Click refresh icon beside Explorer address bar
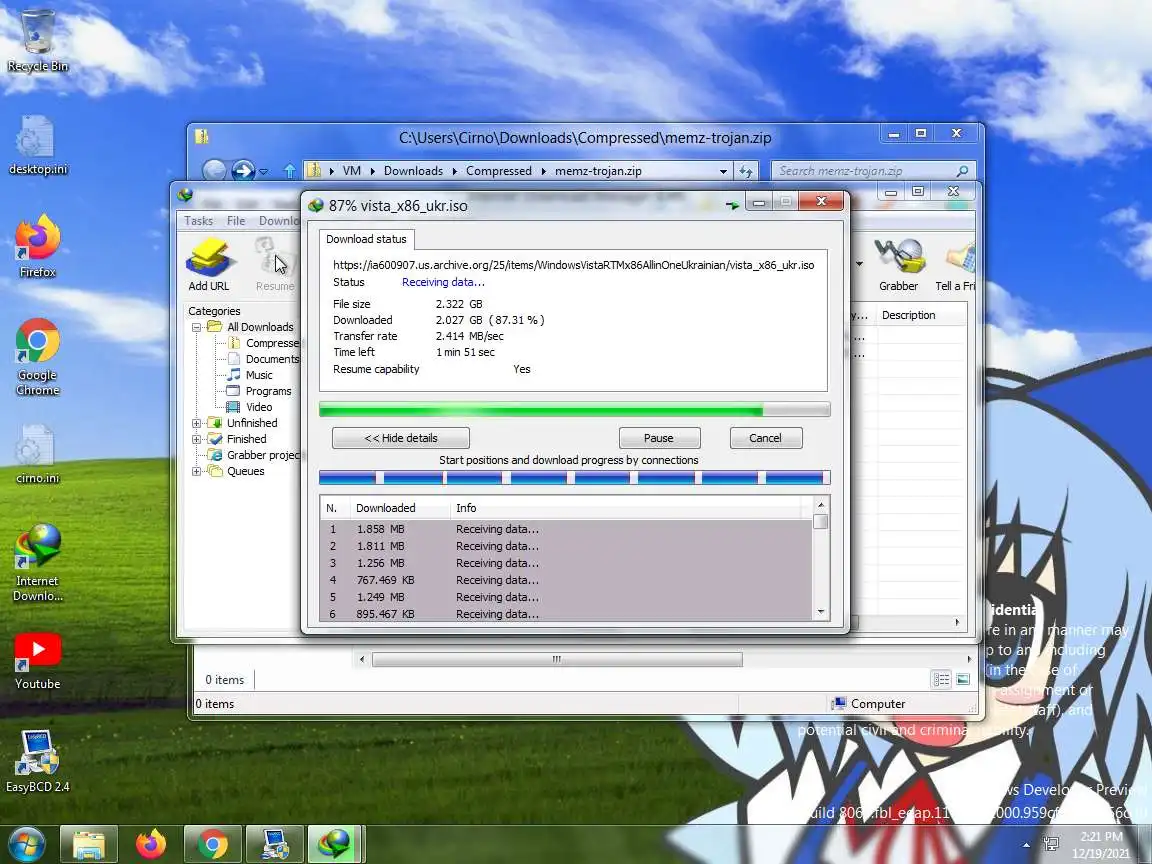The width and height of the screenshot is (1152, 864). point(746,171)
